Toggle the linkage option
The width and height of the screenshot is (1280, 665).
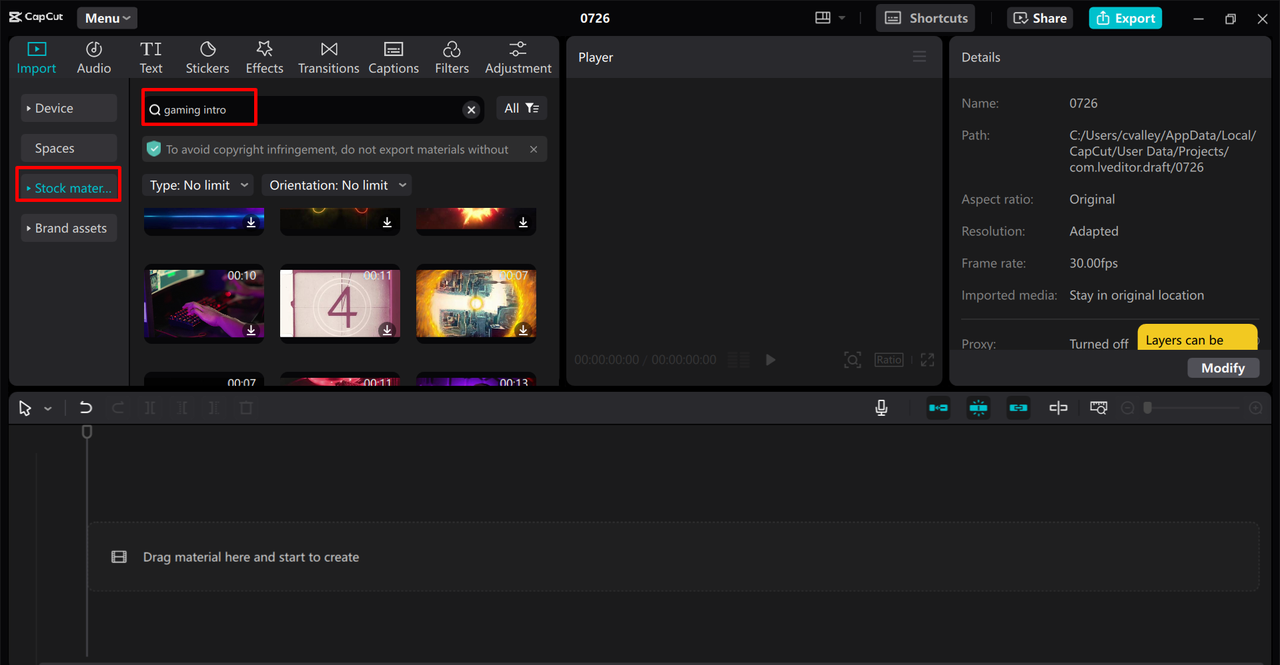click(x=1018, y=408)
